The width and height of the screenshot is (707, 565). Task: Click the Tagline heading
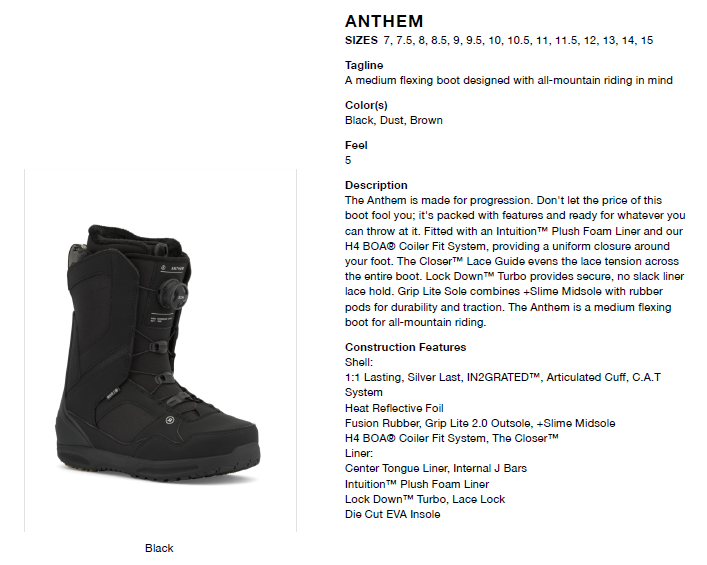point(364,65)
